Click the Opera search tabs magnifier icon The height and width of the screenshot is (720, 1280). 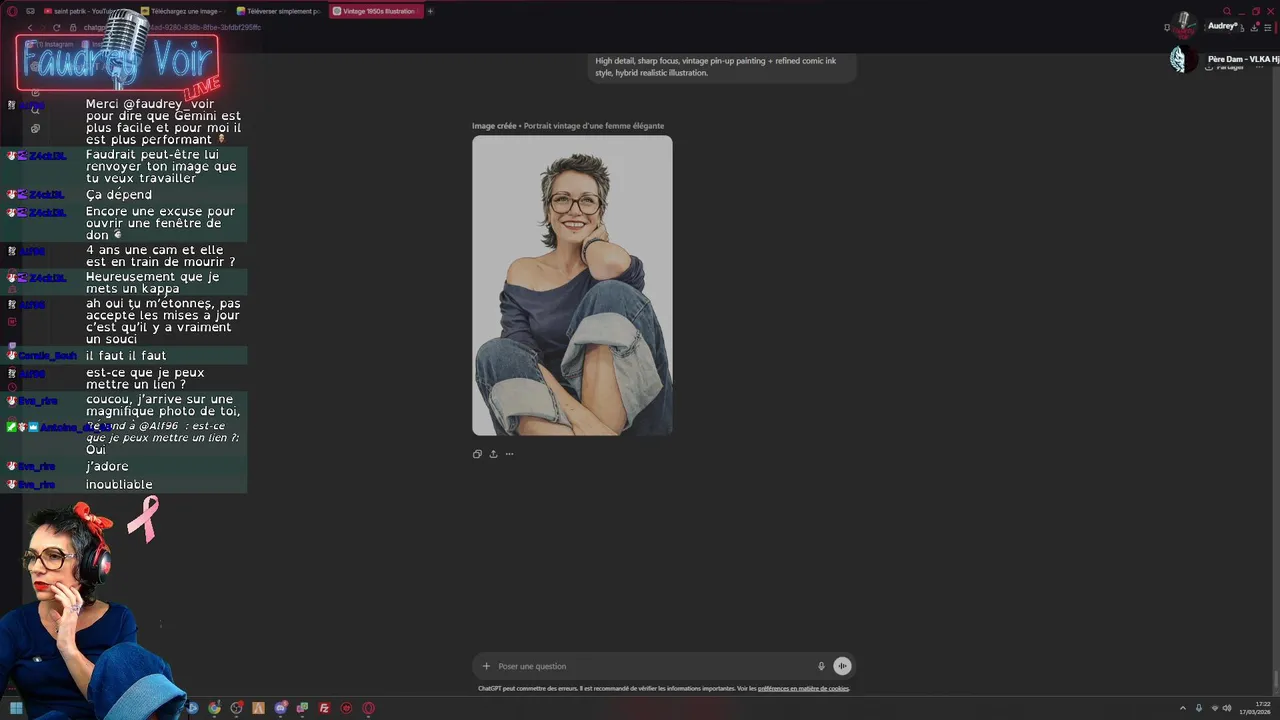coord(1227,11)
